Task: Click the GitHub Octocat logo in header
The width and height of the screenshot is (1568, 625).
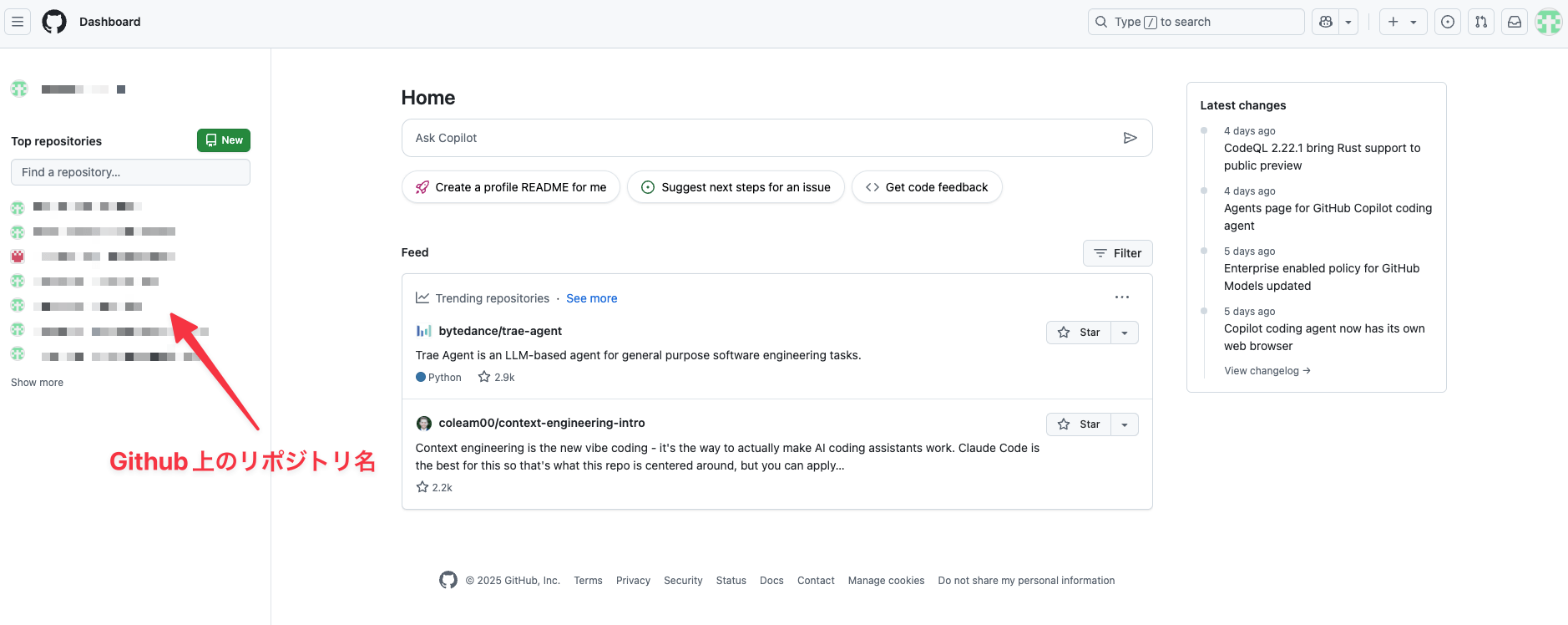Action: [54, 22]
